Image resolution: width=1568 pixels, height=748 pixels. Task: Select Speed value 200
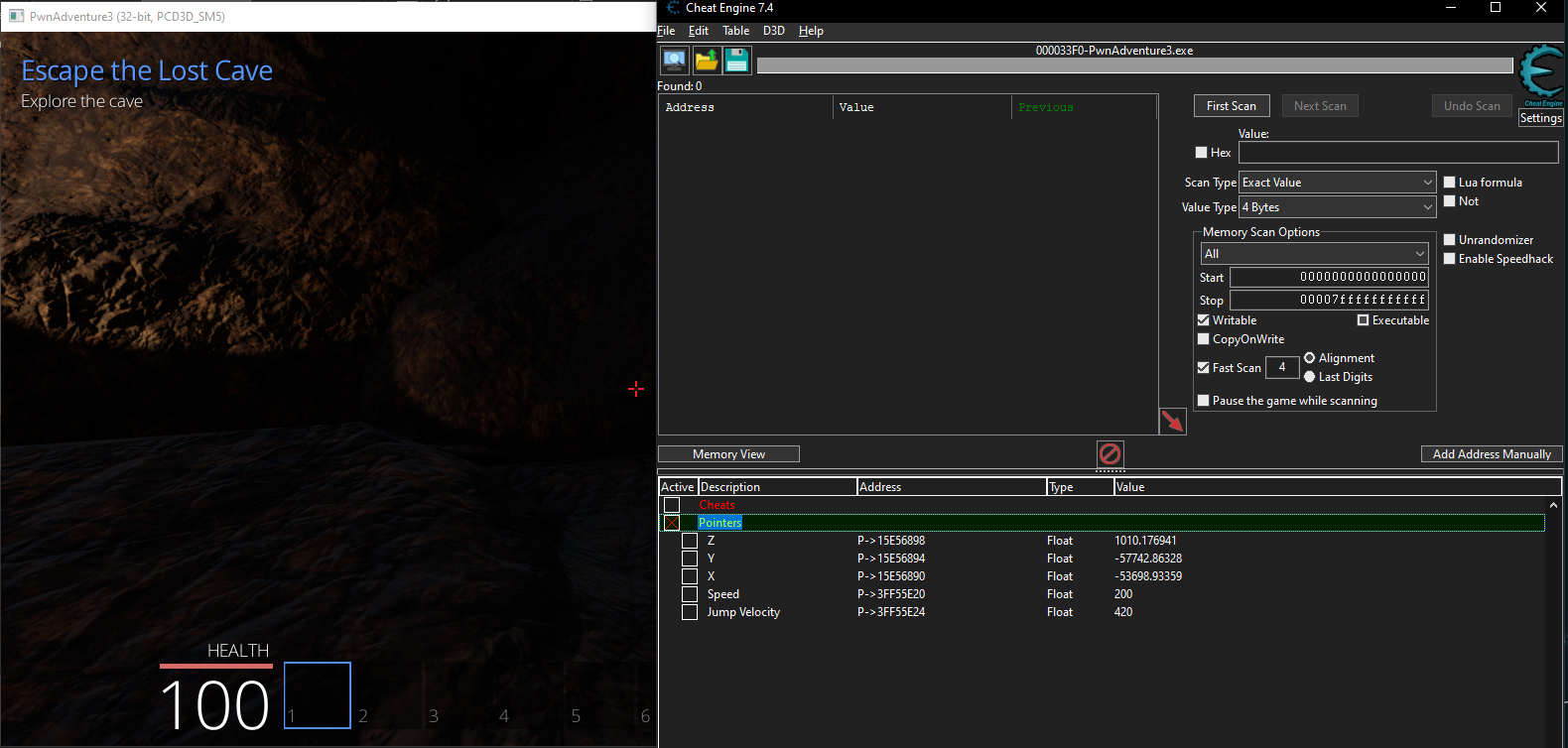coord(1123,594)
